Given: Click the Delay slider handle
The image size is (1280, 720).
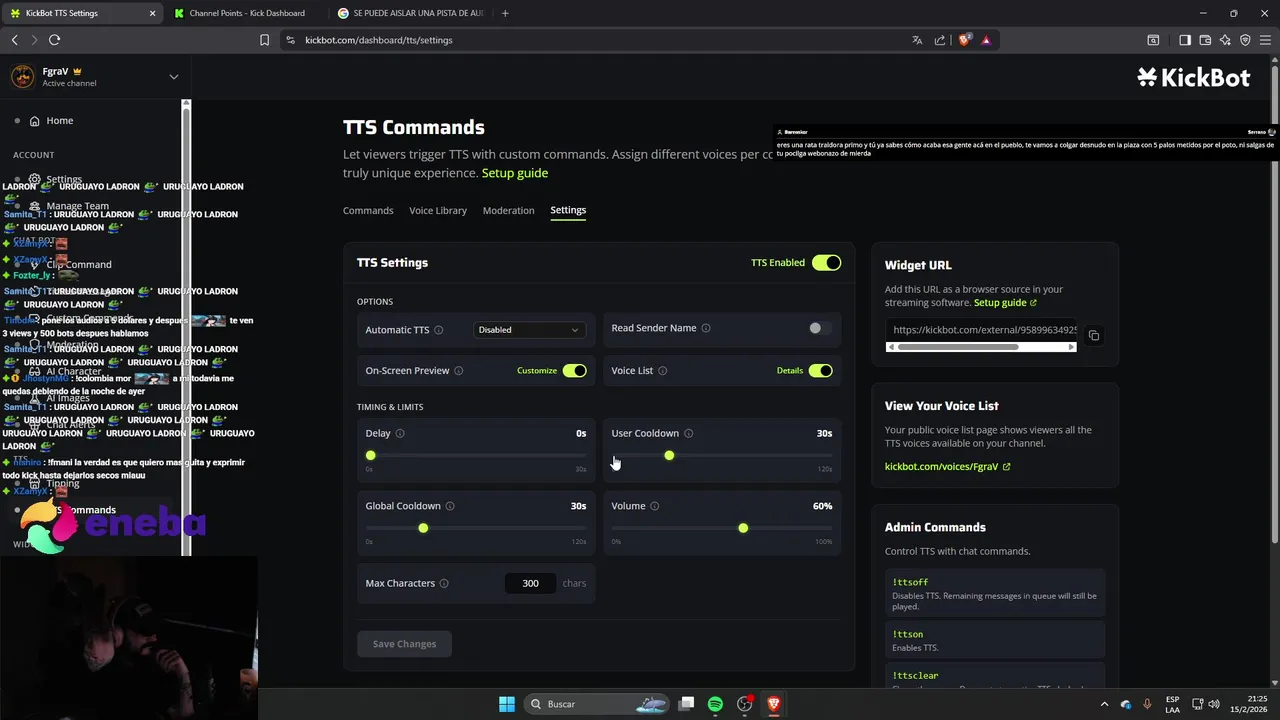Looking at the screenshot, I should [x=370, y=455].
